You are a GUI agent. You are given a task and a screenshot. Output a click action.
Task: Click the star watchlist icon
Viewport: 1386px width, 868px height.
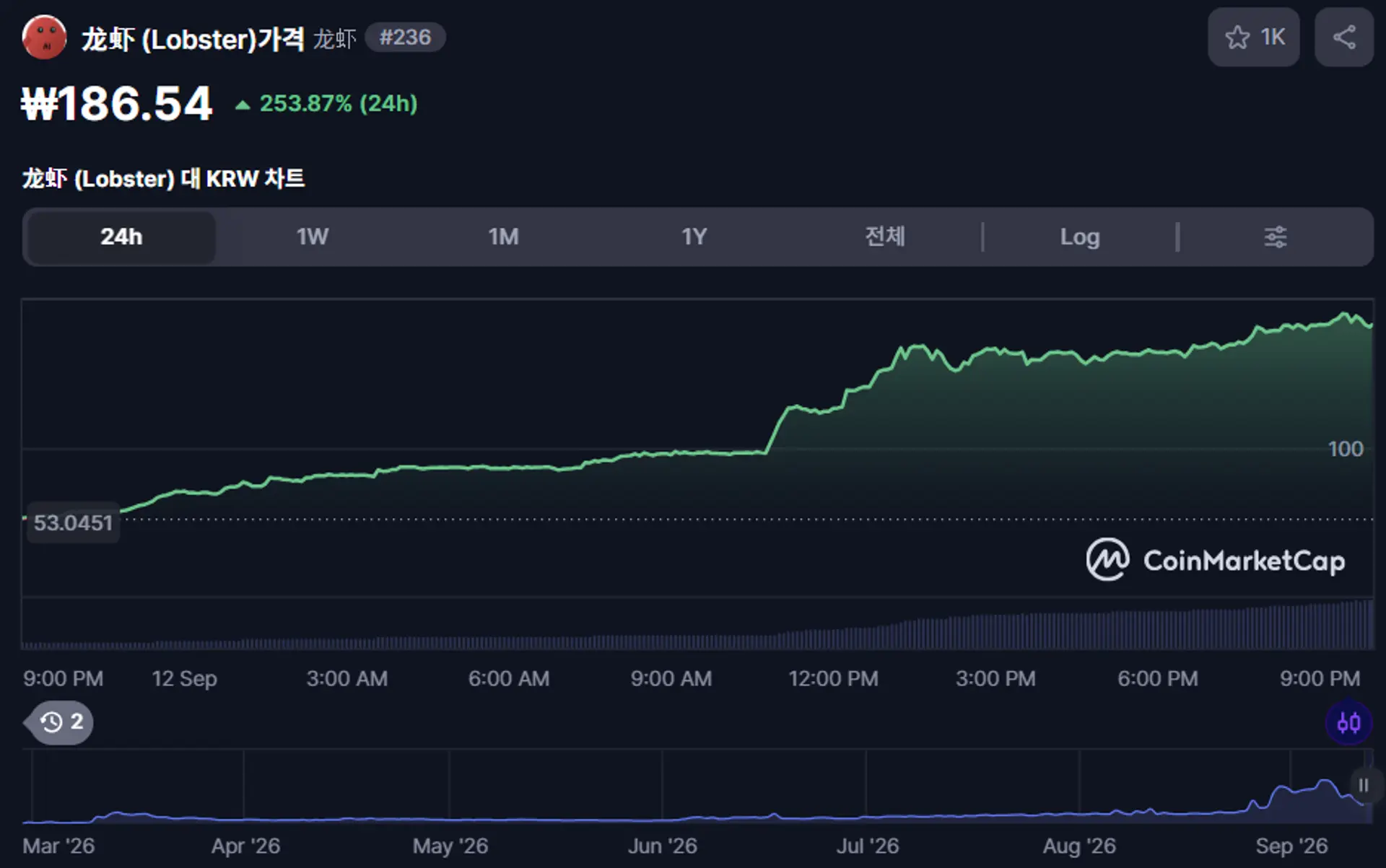[1237, 38]
